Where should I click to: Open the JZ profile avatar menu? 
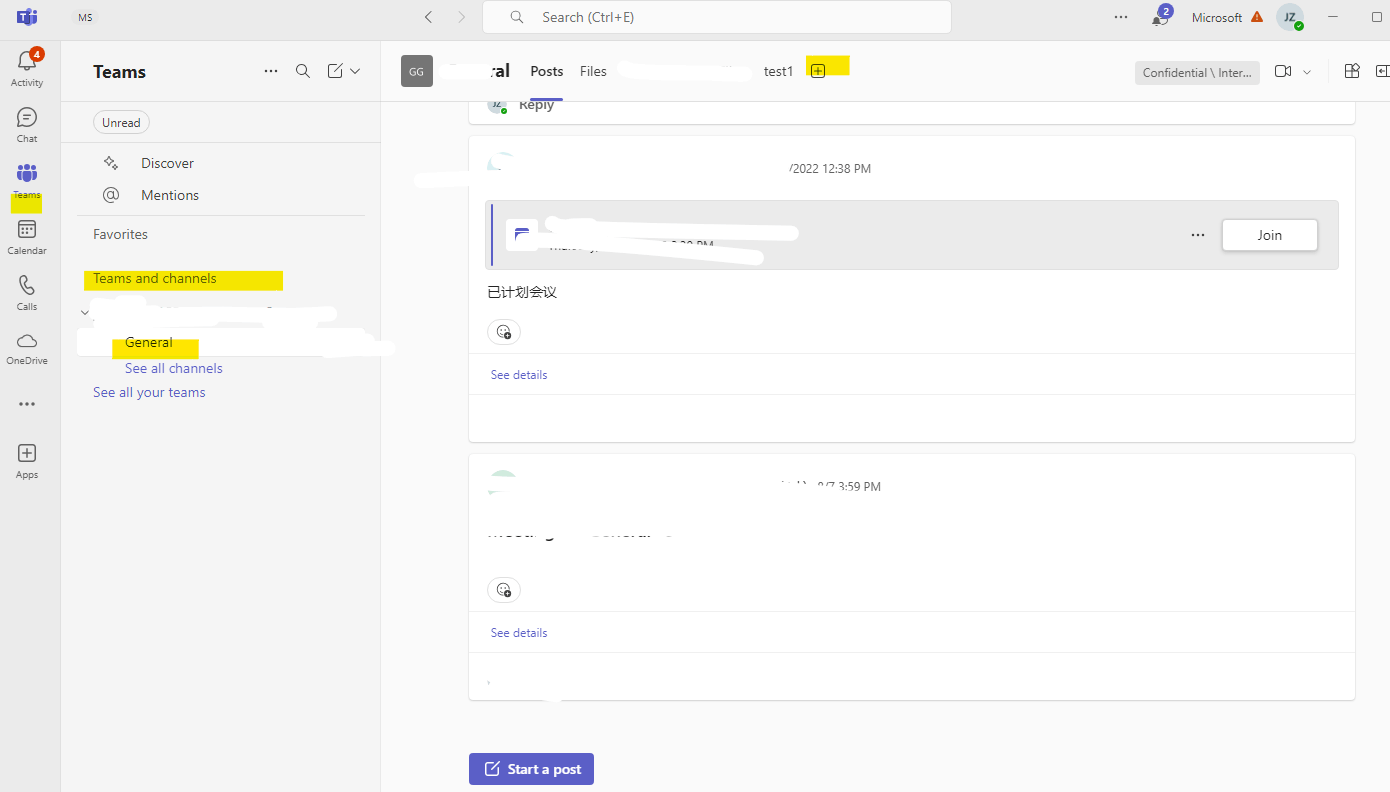1290,17
